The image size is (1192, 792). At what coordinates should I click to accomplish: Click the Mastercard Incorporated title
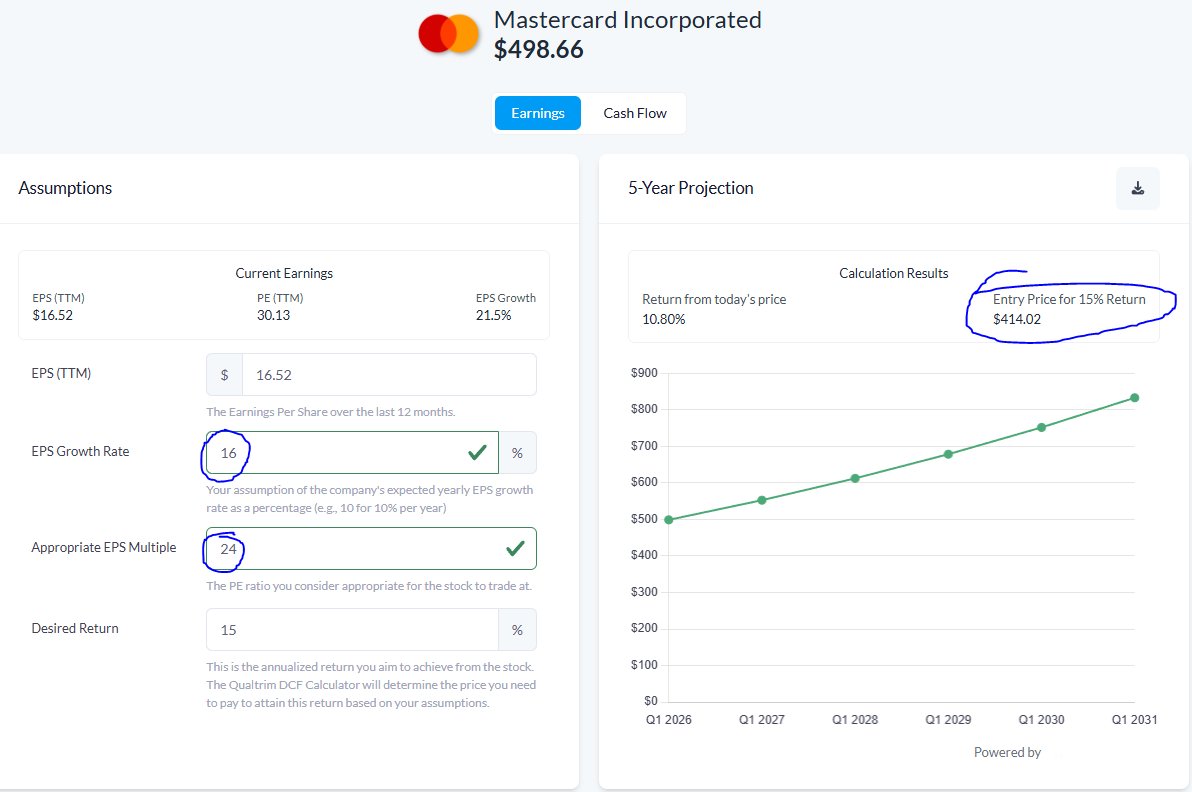(x=628, y=20)
